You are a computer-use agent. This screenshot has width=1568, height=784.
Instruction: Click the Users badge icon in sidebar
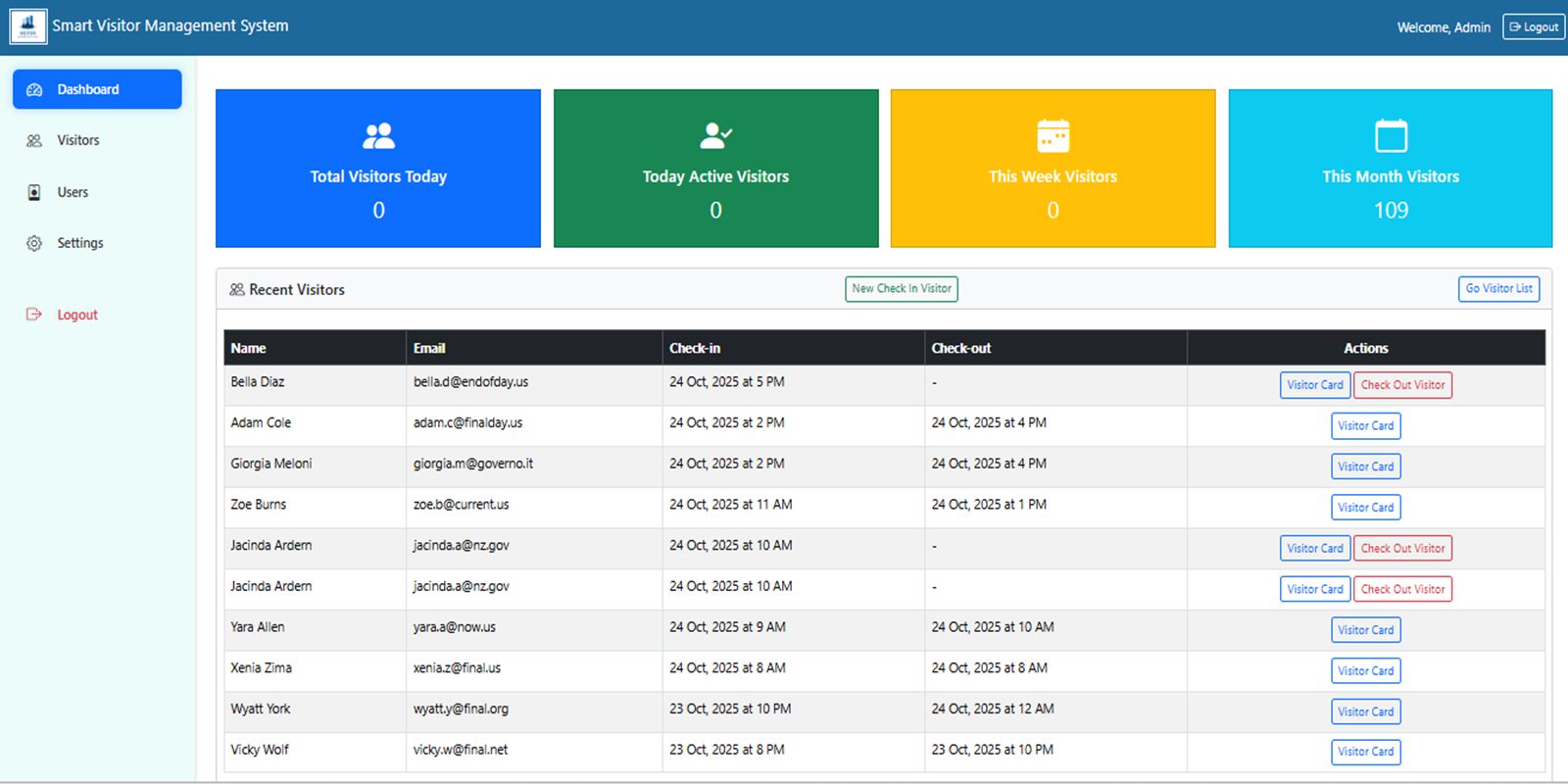tap(34, 192)
